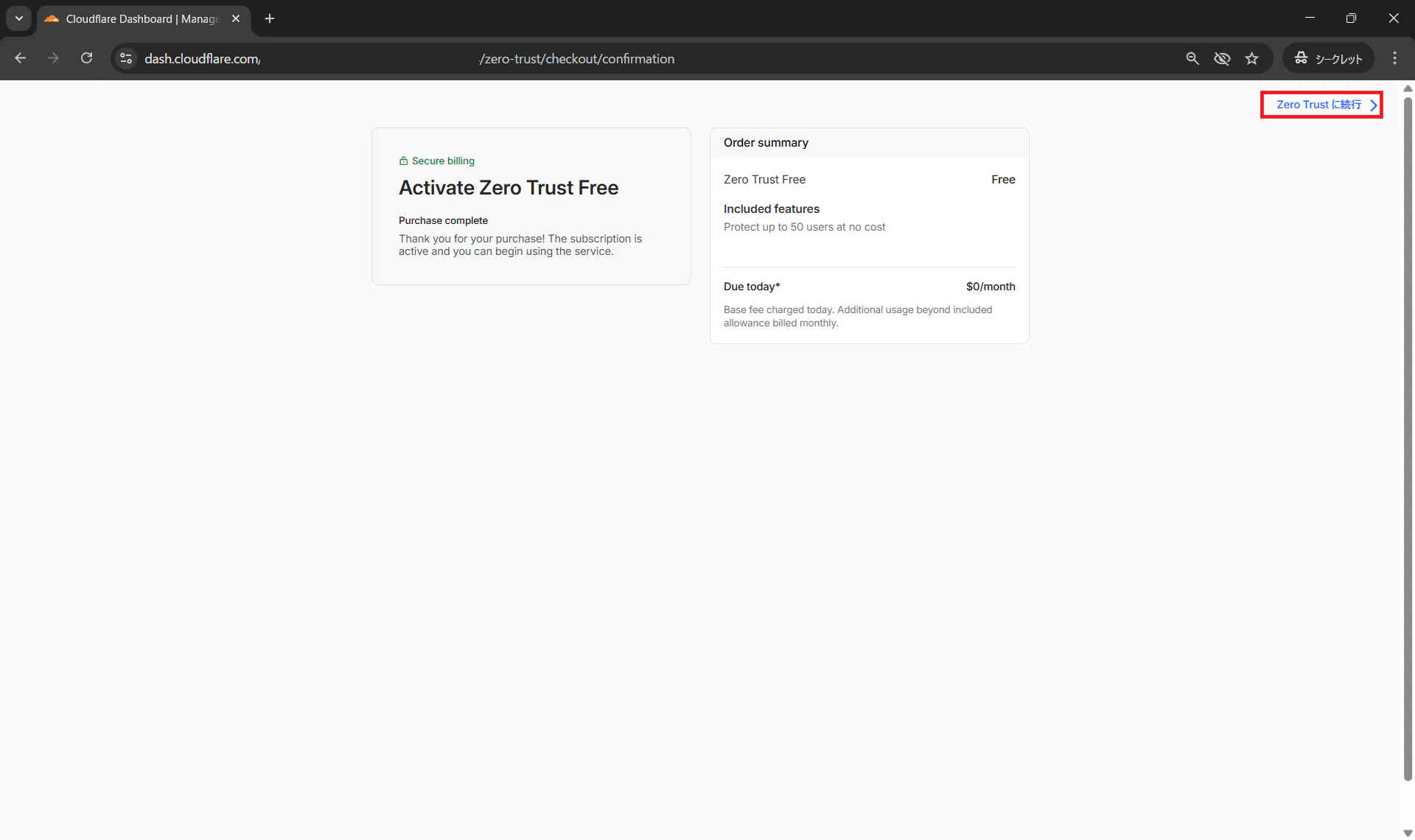The width and height of the screenshot is (1415, 840).
Task: Click the browser forward arrow
Action: click(53, 58)
